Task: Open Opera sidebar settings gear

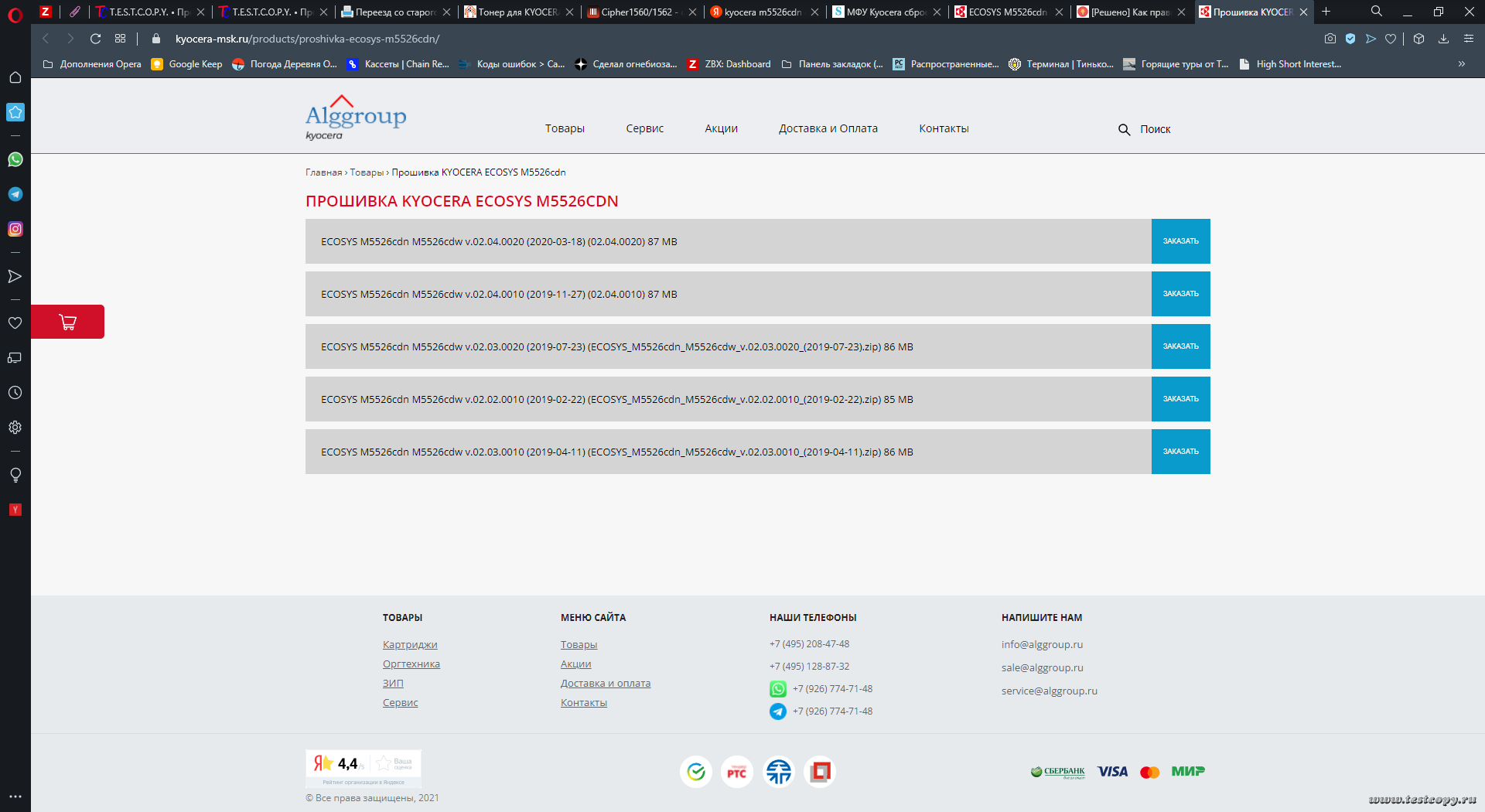Action: 15,428
